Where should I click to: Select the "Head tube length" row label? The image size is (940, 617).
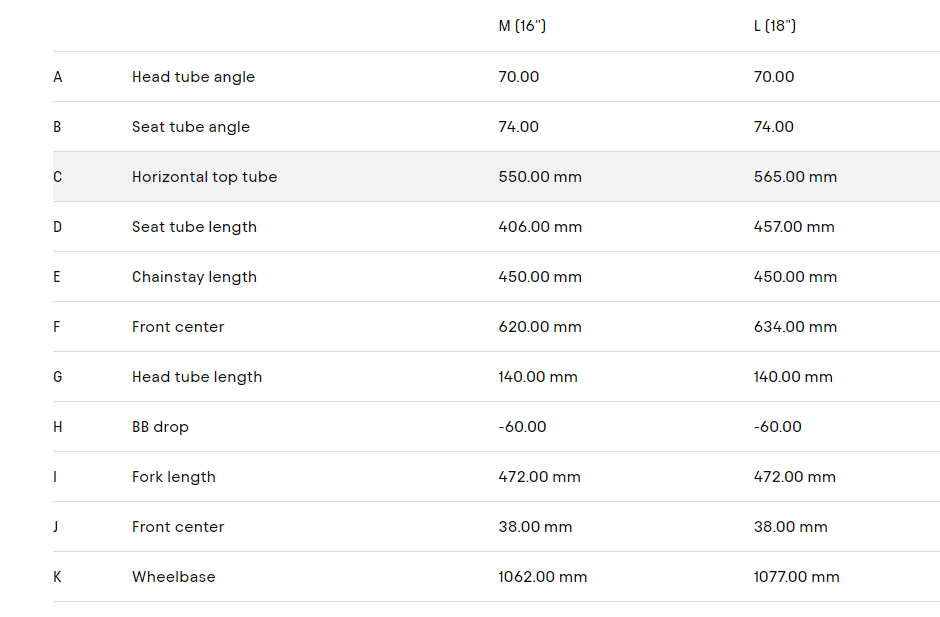(197, 377)
